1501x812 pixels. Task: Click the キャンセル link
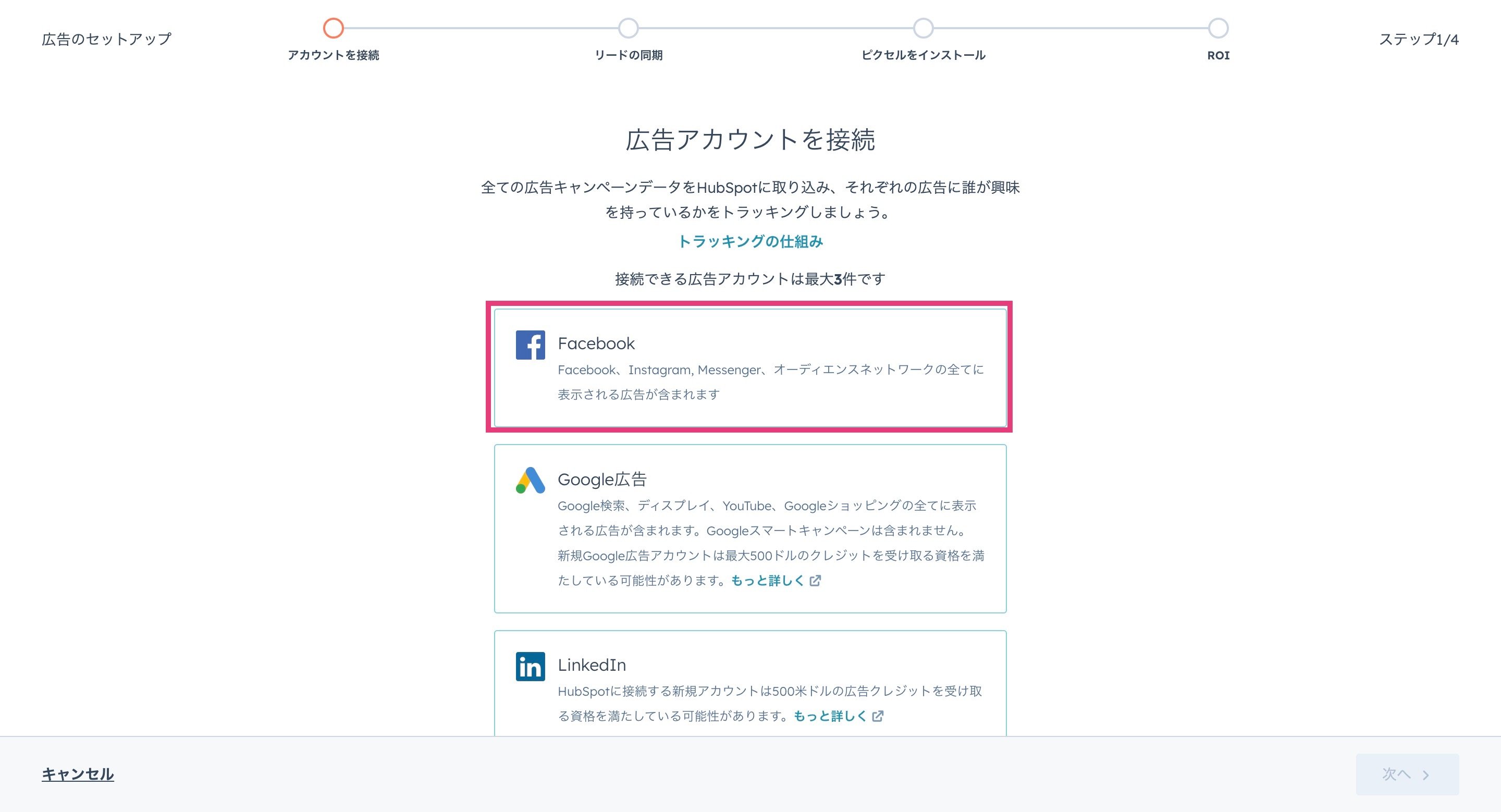tap(78, 774)
